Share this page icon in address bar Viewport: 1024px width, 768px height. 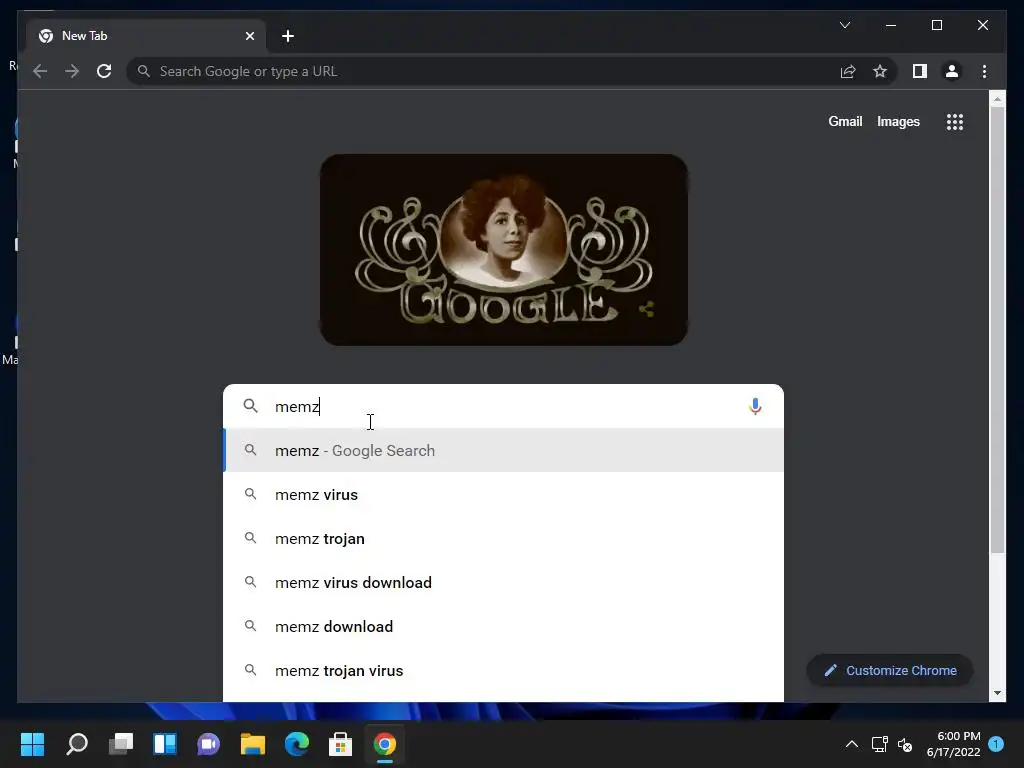(848, 71)
